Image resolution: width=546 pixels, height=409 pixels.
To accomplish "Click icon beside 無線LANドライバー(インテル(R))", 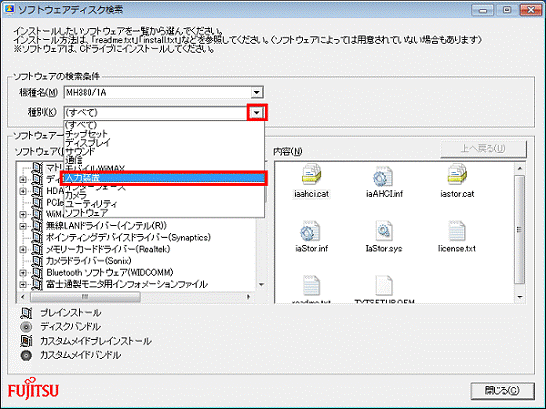I will pos(37,226).
